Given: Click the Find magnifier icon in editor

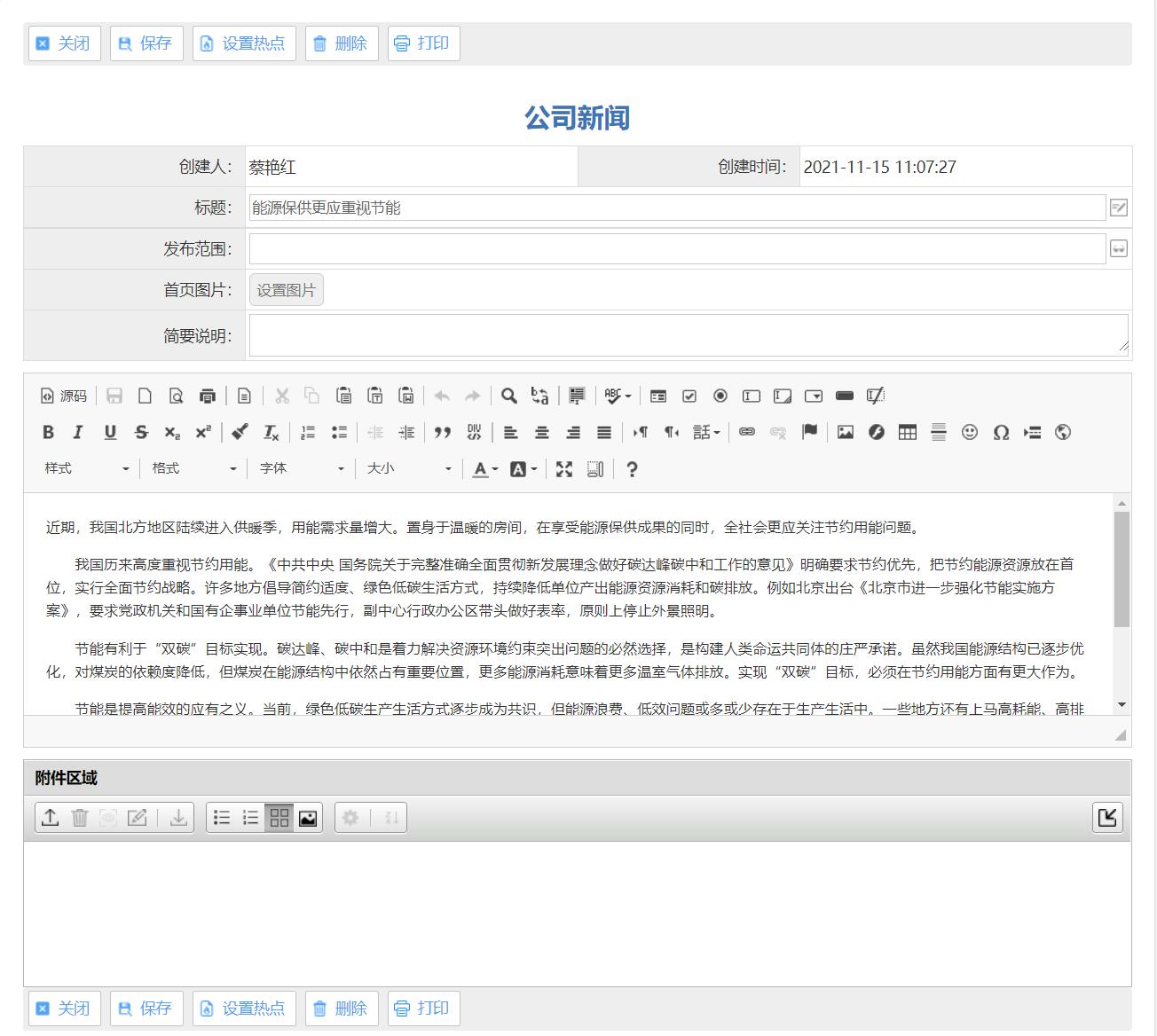Looking at the screenshot, I should click(508, 396).
